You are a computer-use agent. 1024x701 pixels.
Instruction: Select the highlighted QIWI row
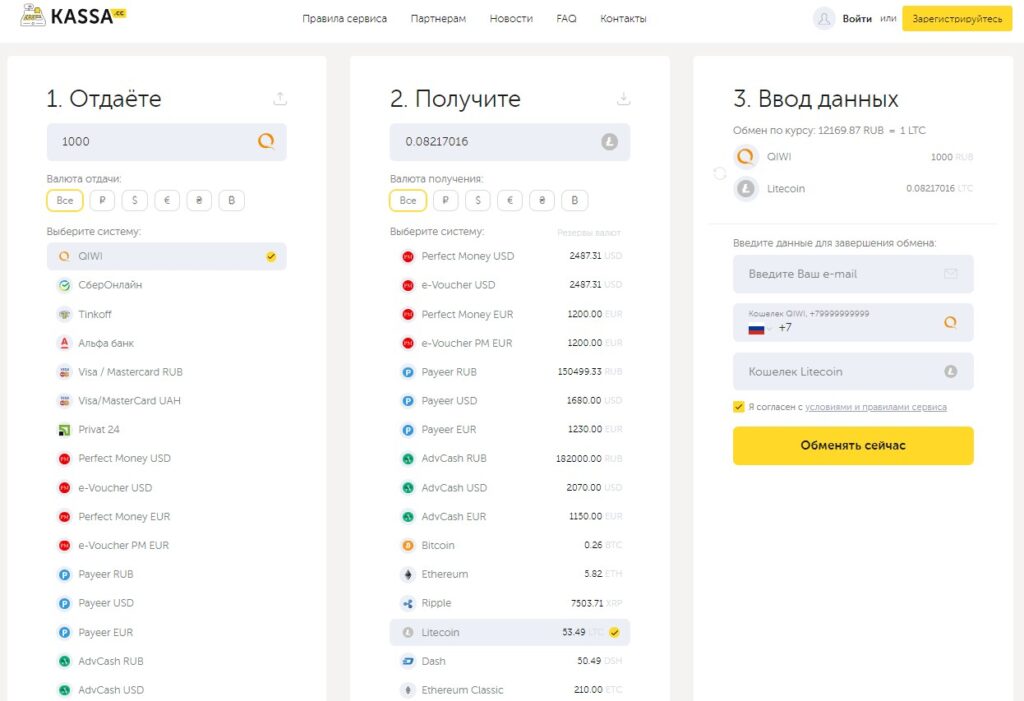pos(167,256)
